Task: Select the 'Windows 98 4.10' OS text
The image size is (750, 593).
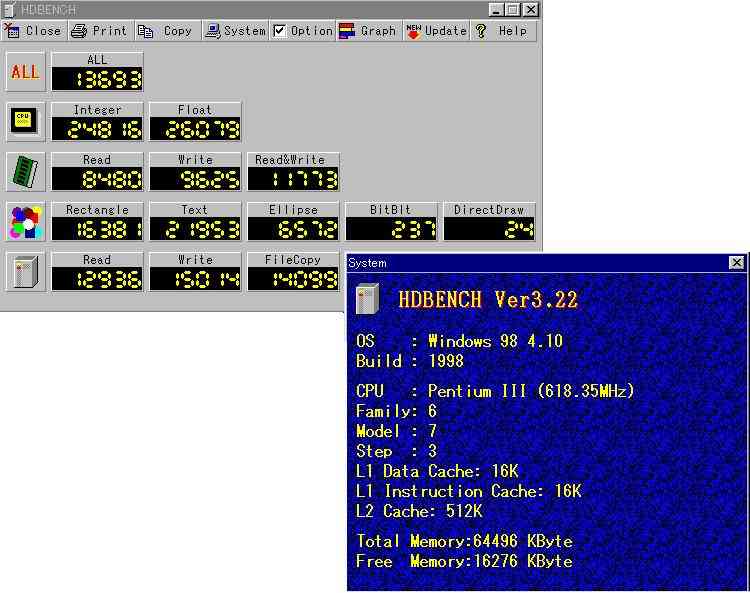Action: tap(496, 341)
